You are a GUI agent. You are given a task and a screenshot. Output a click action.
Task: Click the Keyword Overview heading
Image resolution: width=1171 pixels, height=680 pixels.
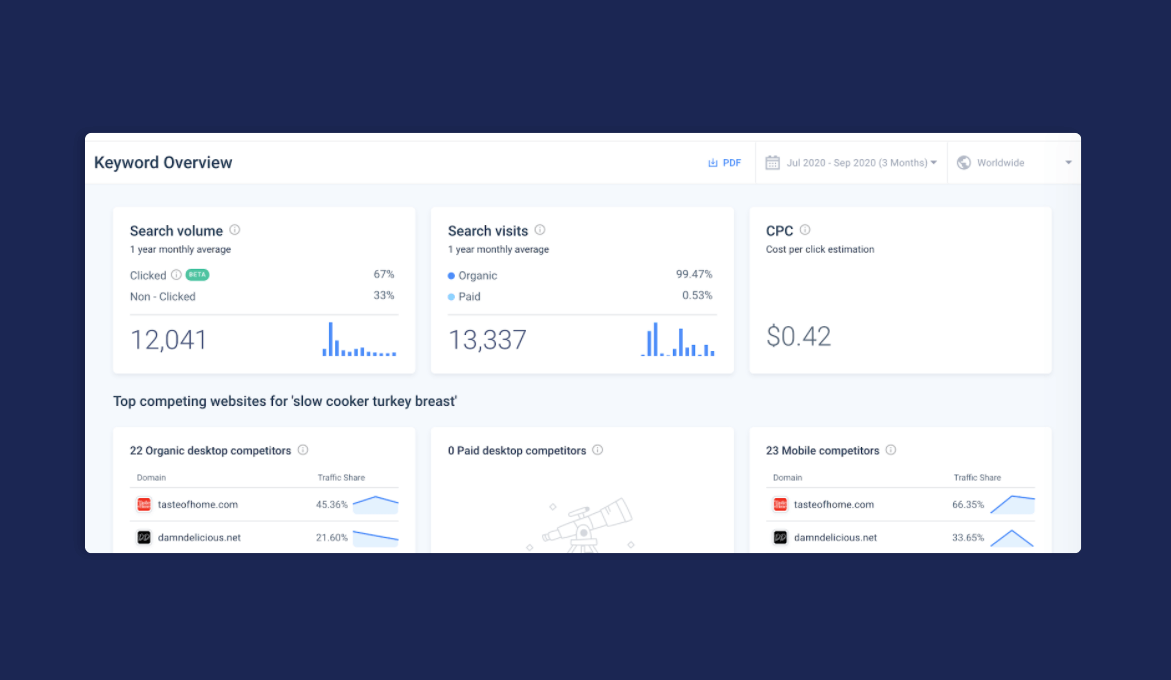pyautogui.click(x=163, y=162)
